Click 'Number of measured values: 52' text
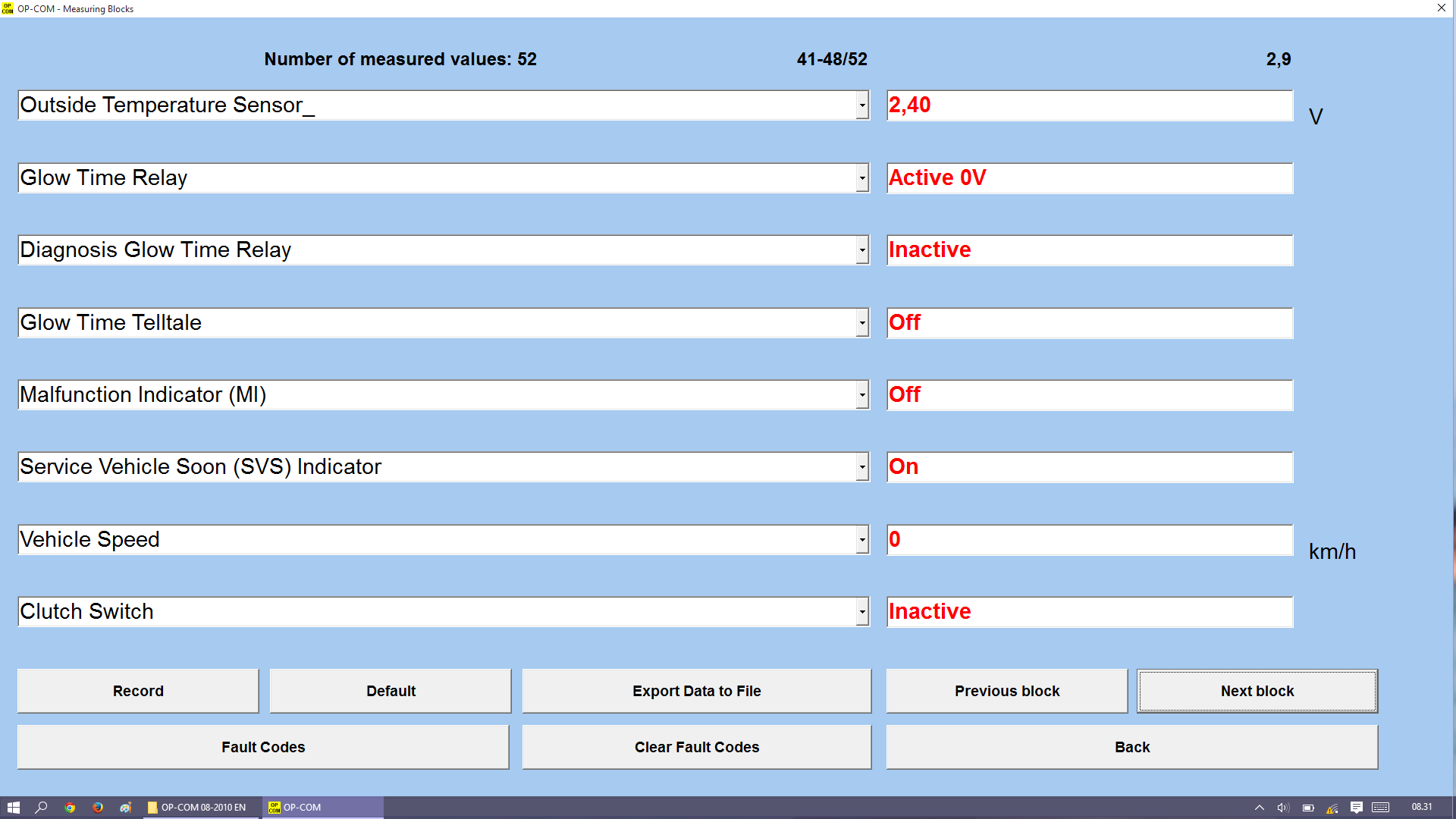The image size is (1456, 819). 400,59
